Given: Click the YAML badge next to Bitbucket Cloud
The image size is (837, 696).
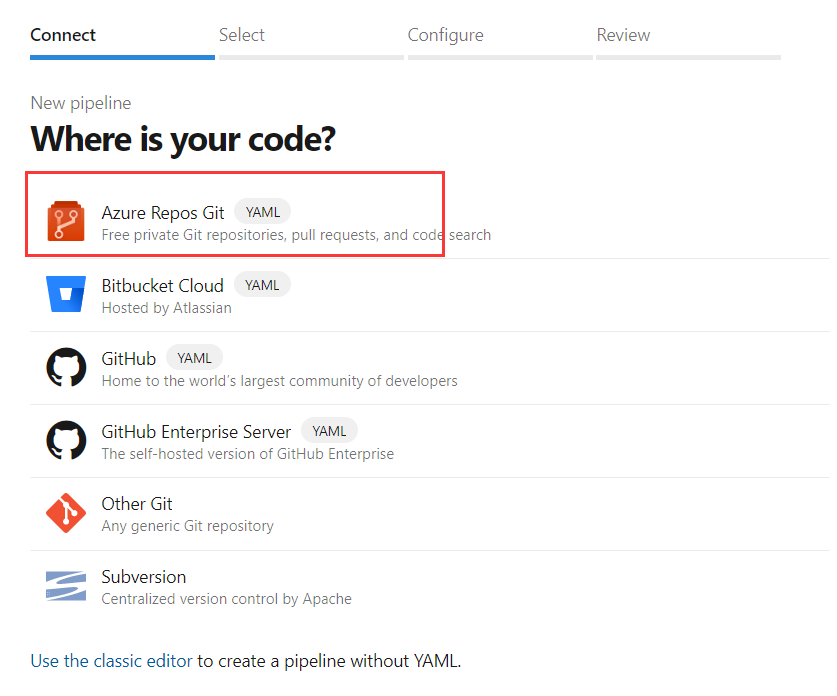Looking at the screenshot, I should pos(262,285).
